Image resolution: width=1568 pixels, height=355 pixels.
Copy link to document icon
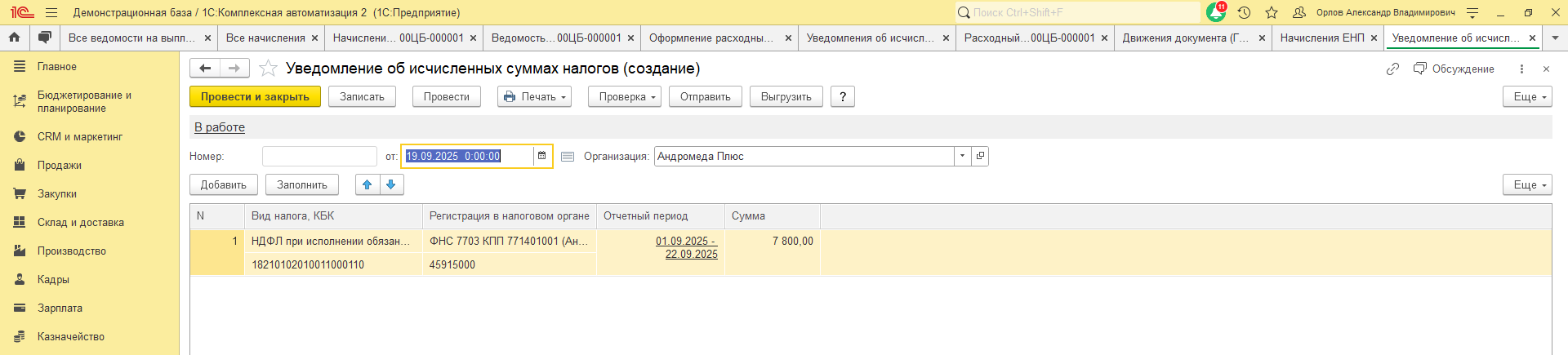click(1392, 69)
